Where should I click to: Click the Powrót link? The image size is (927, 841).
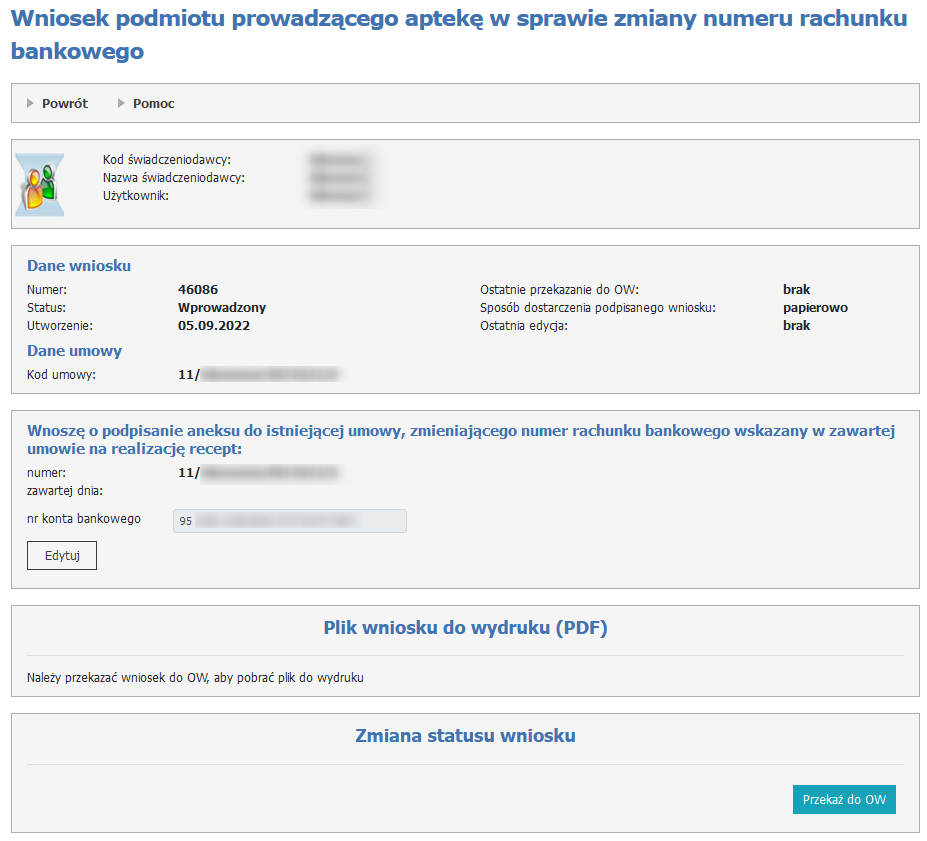[64, 103]
